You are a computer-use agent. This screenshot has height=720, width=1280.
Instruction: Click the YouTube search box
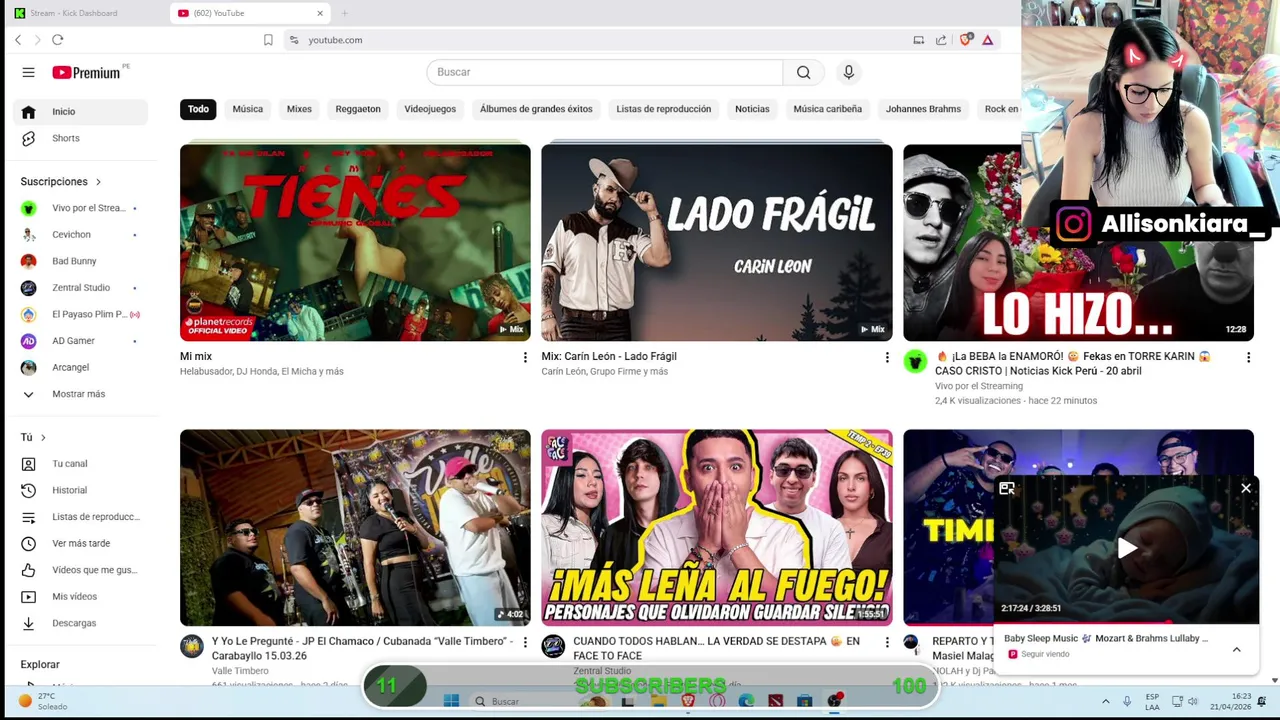605,72
